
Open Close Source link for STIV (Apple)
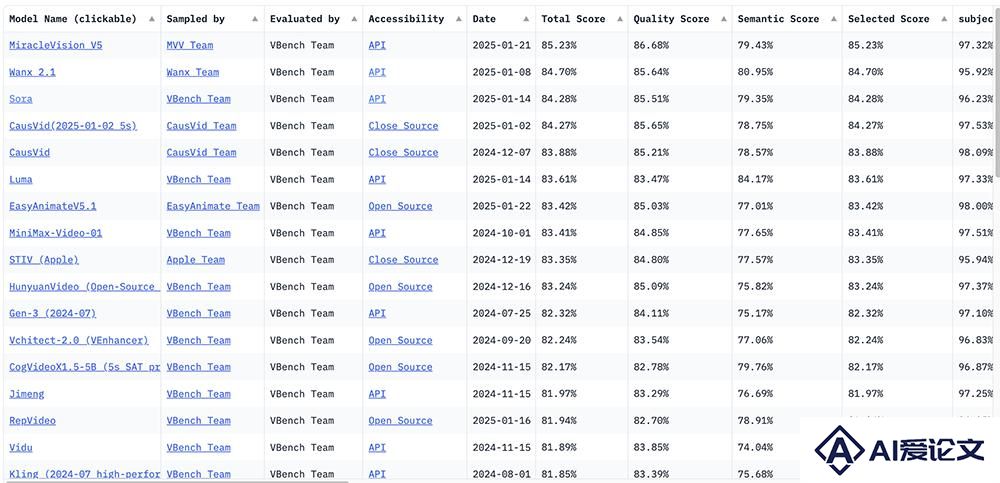pyautogui.click(x=403, y=260)
